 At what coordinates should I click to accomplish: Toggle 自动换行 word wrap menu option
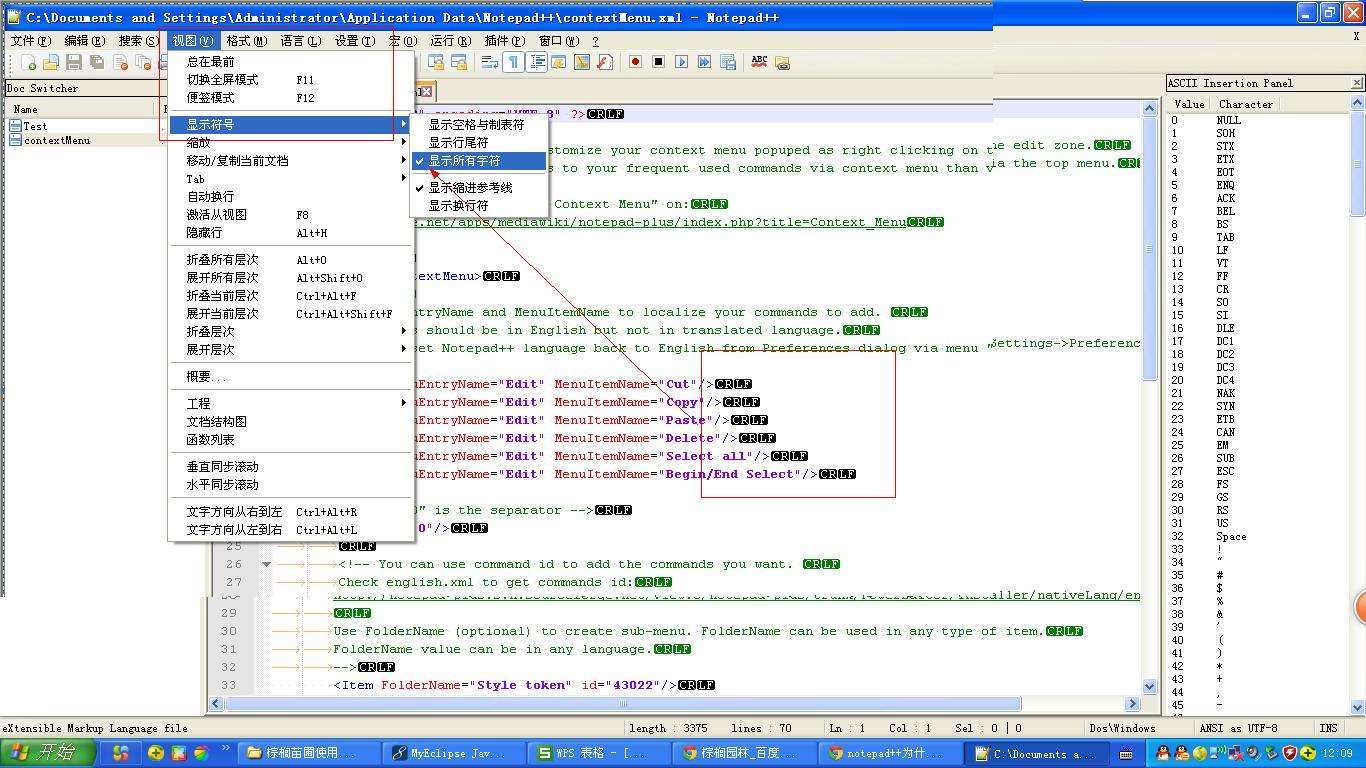290,197
